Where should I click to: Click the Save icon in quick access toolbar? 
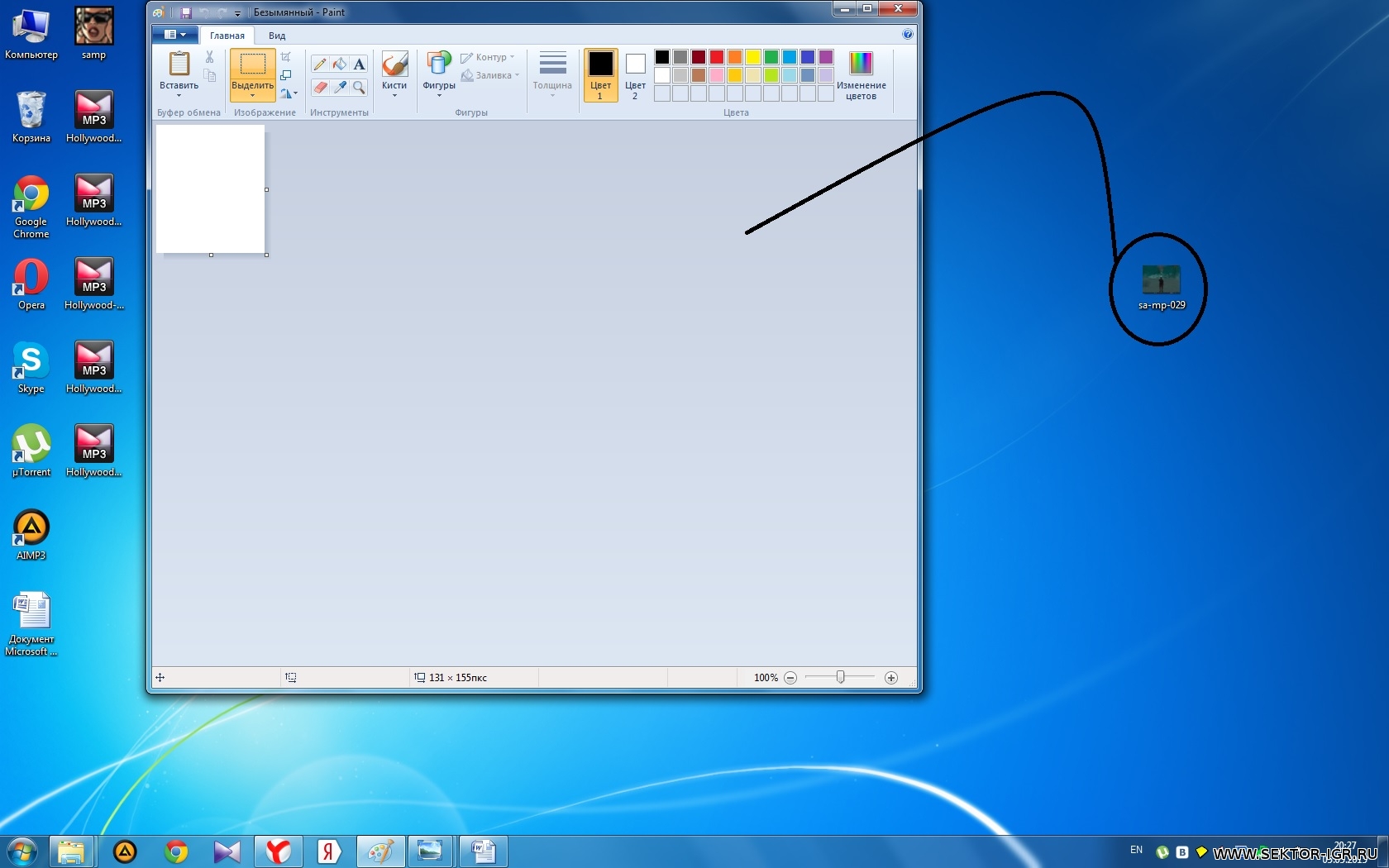tap(186, 12)
